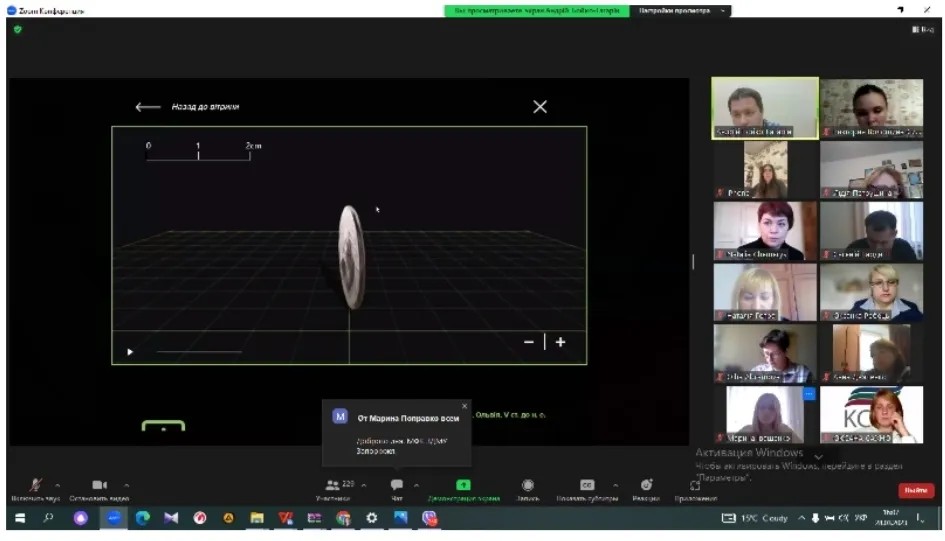Zoom in with plus icon

click(560, 342)
